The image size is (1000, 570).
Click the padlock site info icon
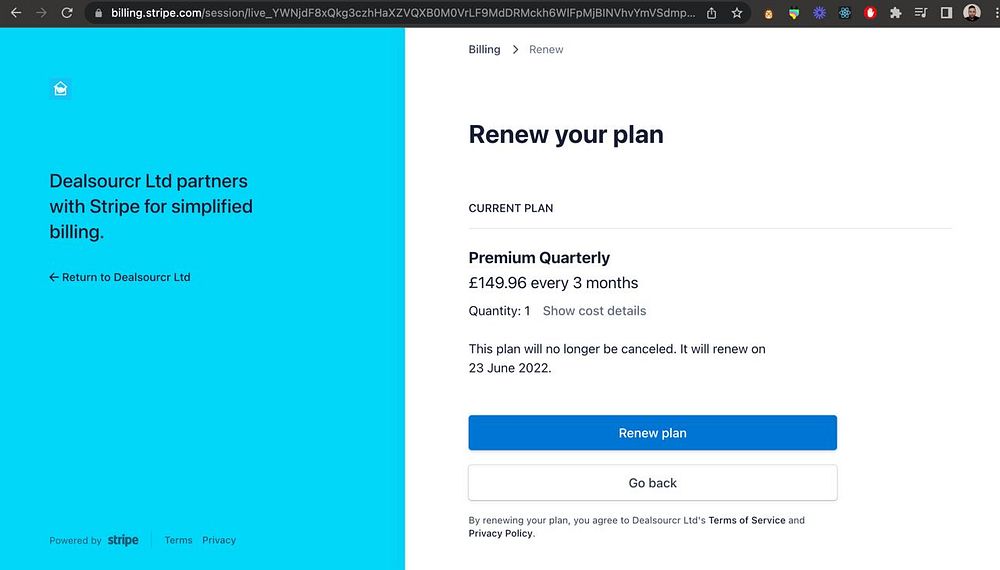click(98, 13)
